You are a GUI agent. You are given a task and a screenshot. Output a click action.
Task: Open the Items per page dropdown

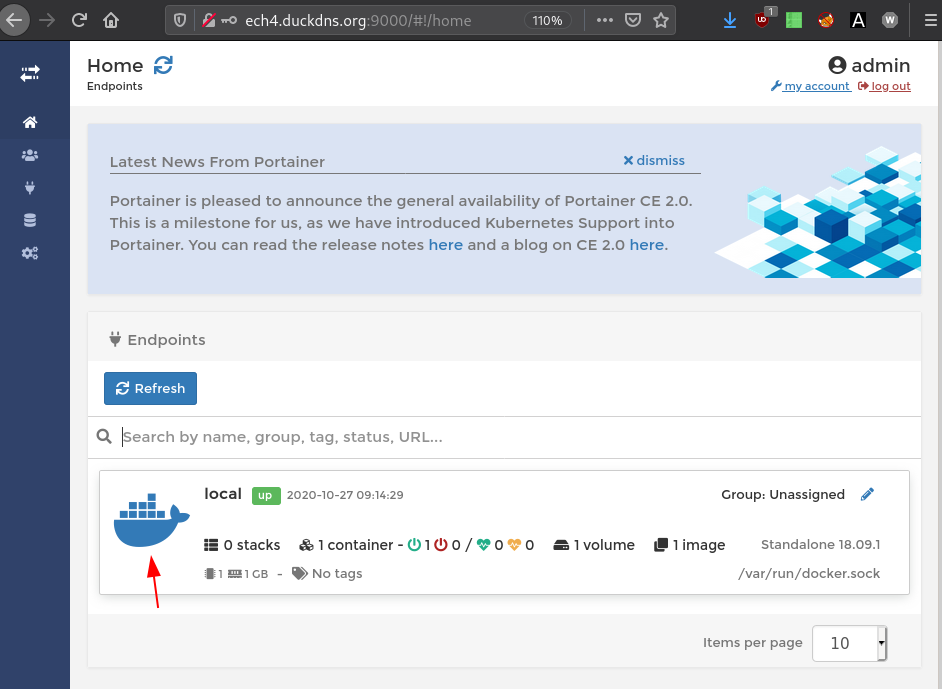[x=849, y=643]
